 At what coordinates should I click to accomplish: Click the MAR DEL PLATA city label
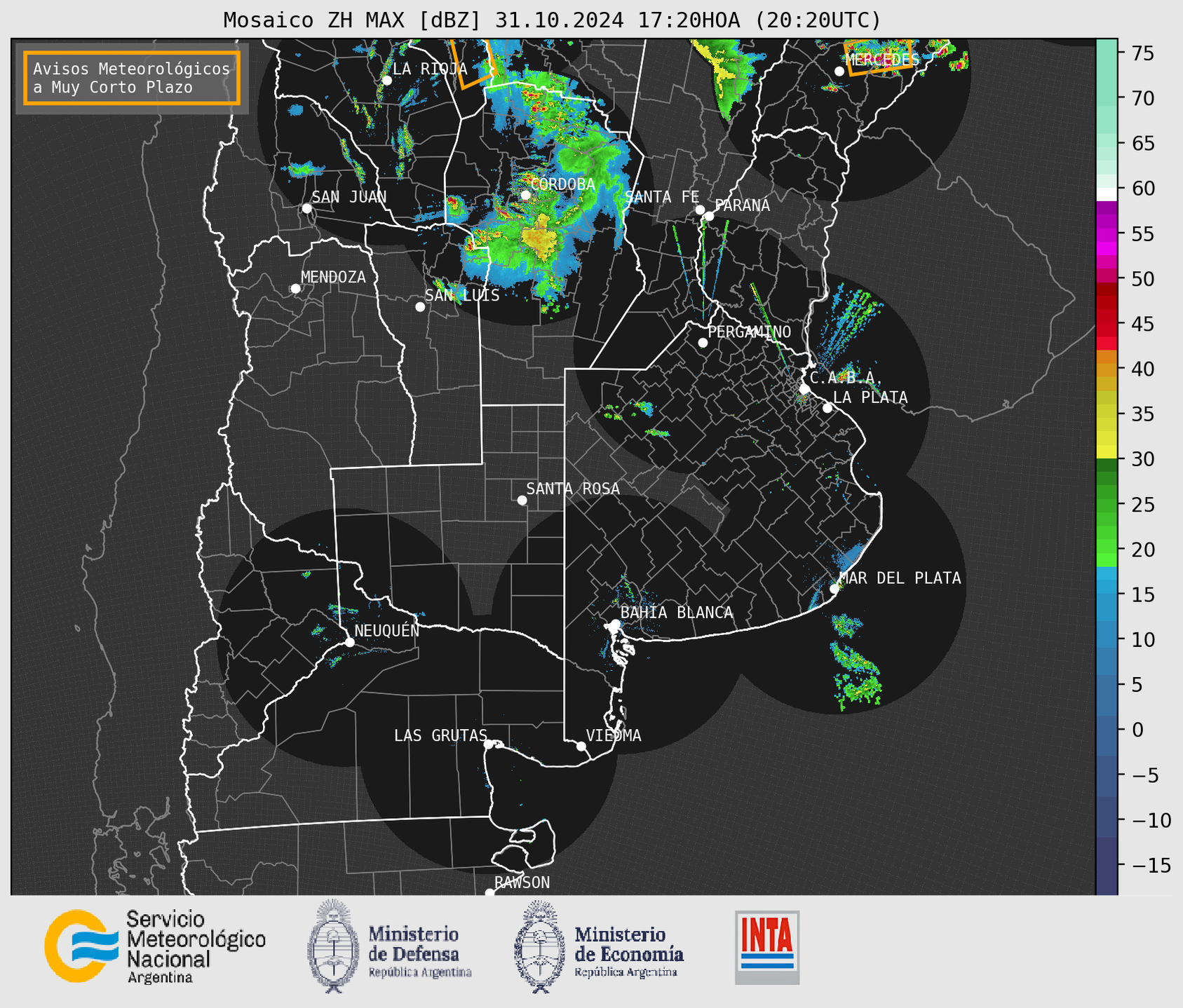900,578
